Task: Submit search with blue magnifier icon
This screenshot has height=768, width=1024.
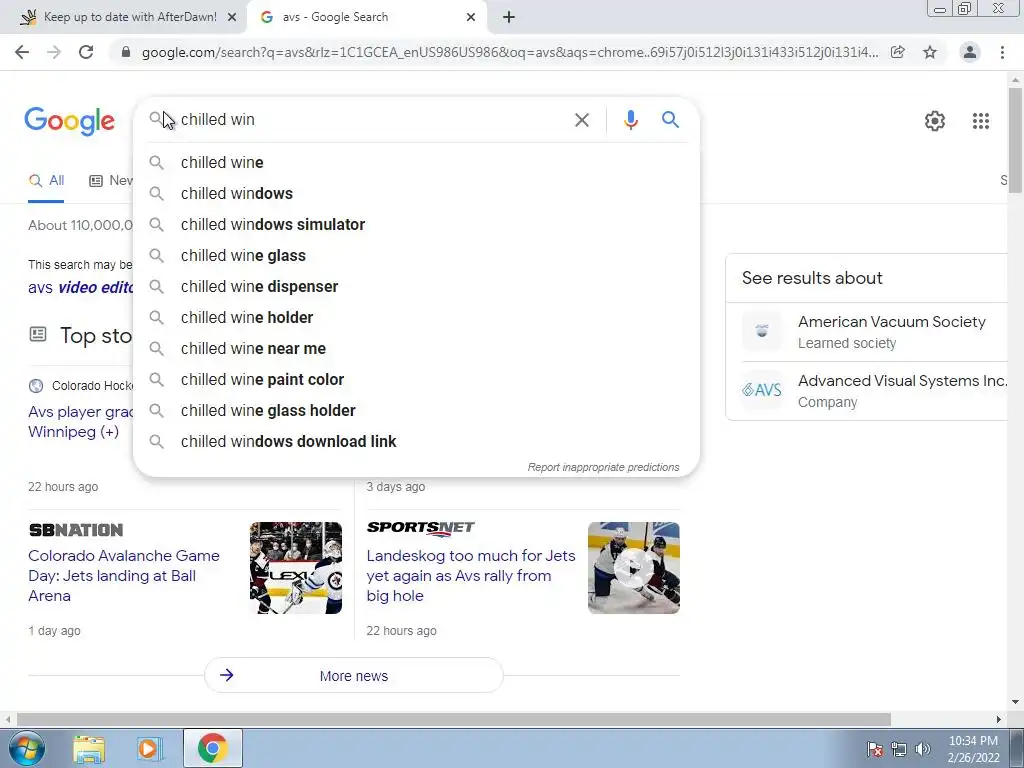Action: pyautogui.click(x=670, y=120)
